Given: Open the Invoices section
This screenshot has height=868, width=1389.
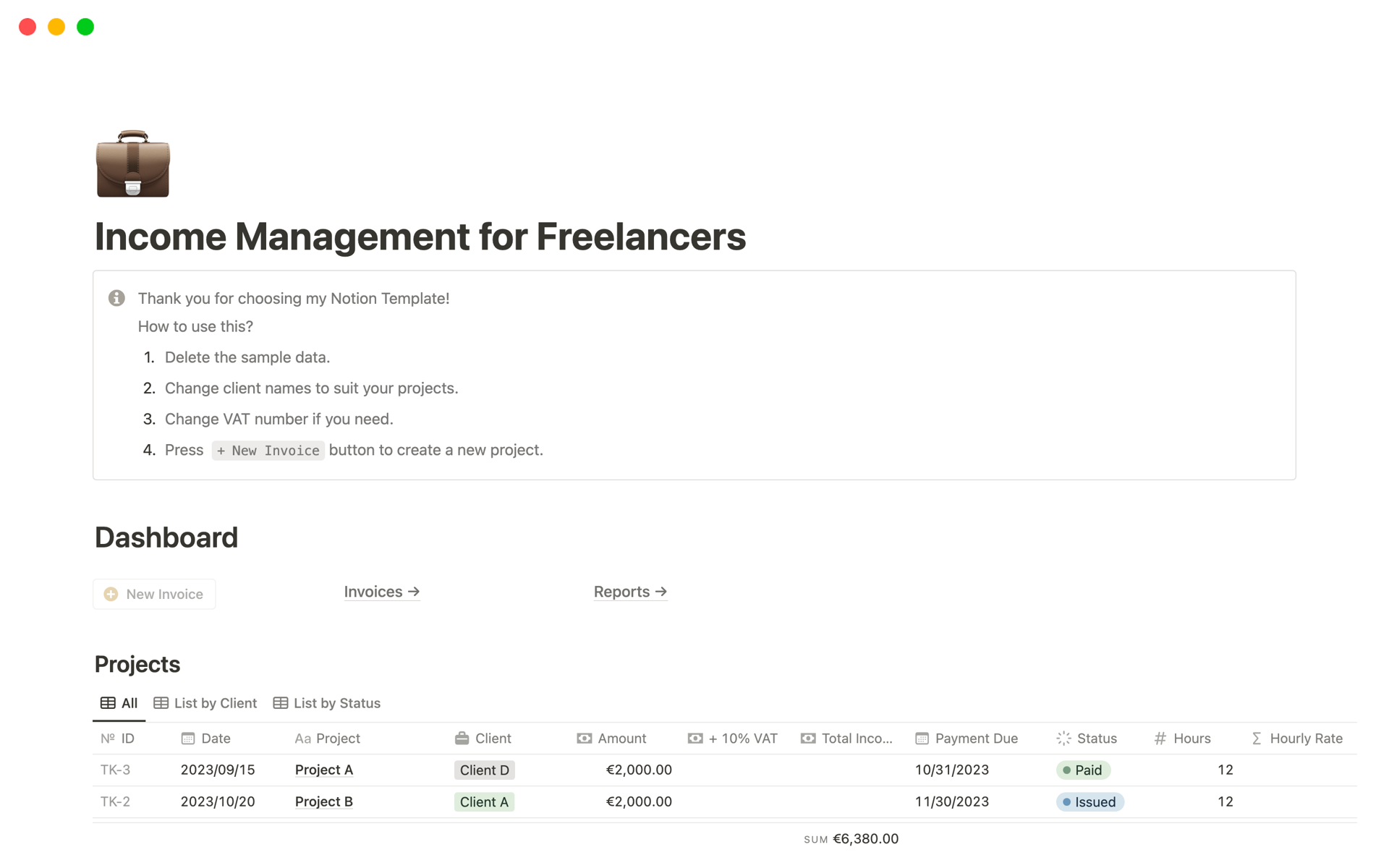Looking at the screenshot, I should (382, 591).
